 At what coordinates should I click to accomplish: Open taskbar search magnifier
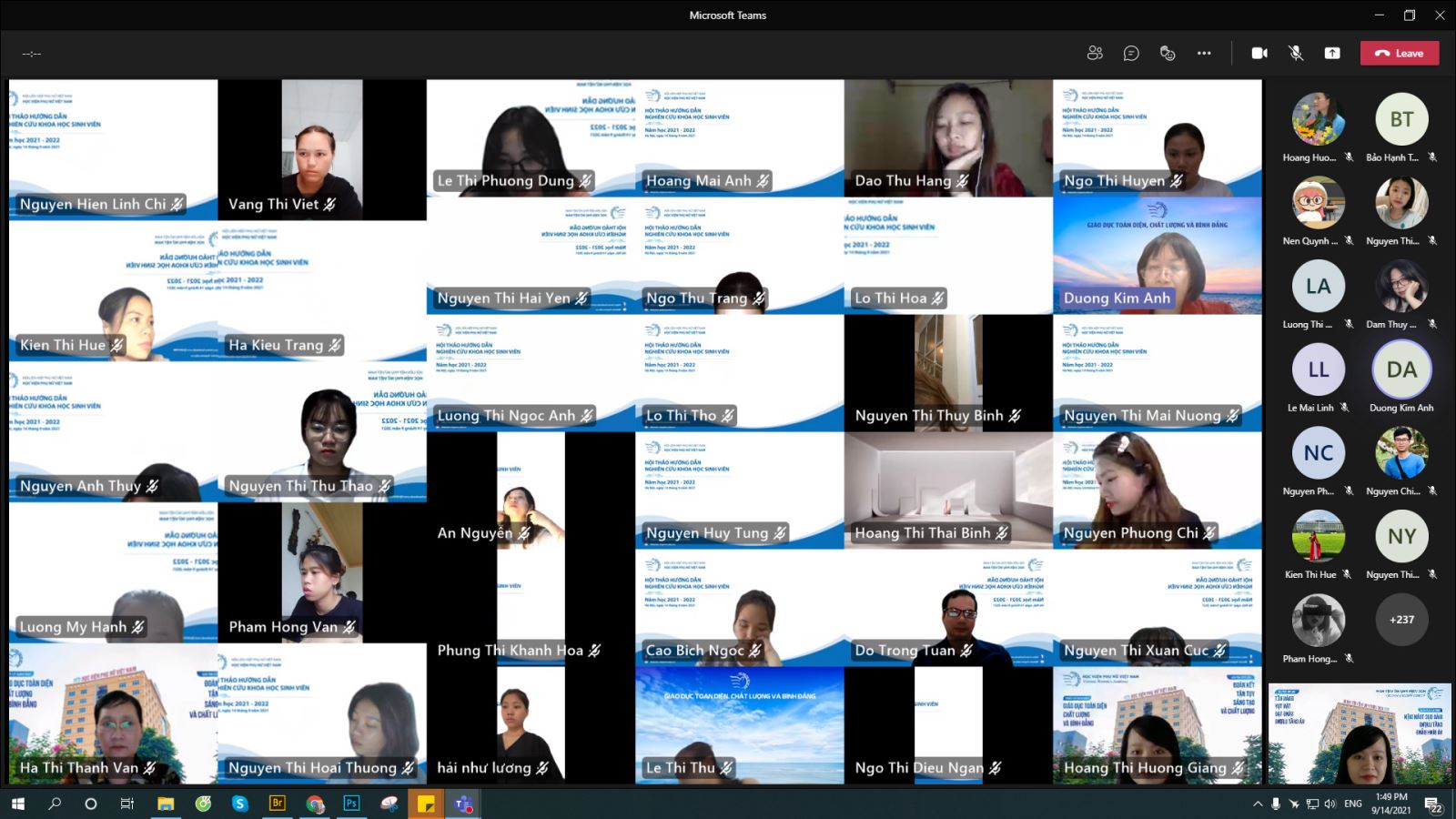[x=55, y=804]
